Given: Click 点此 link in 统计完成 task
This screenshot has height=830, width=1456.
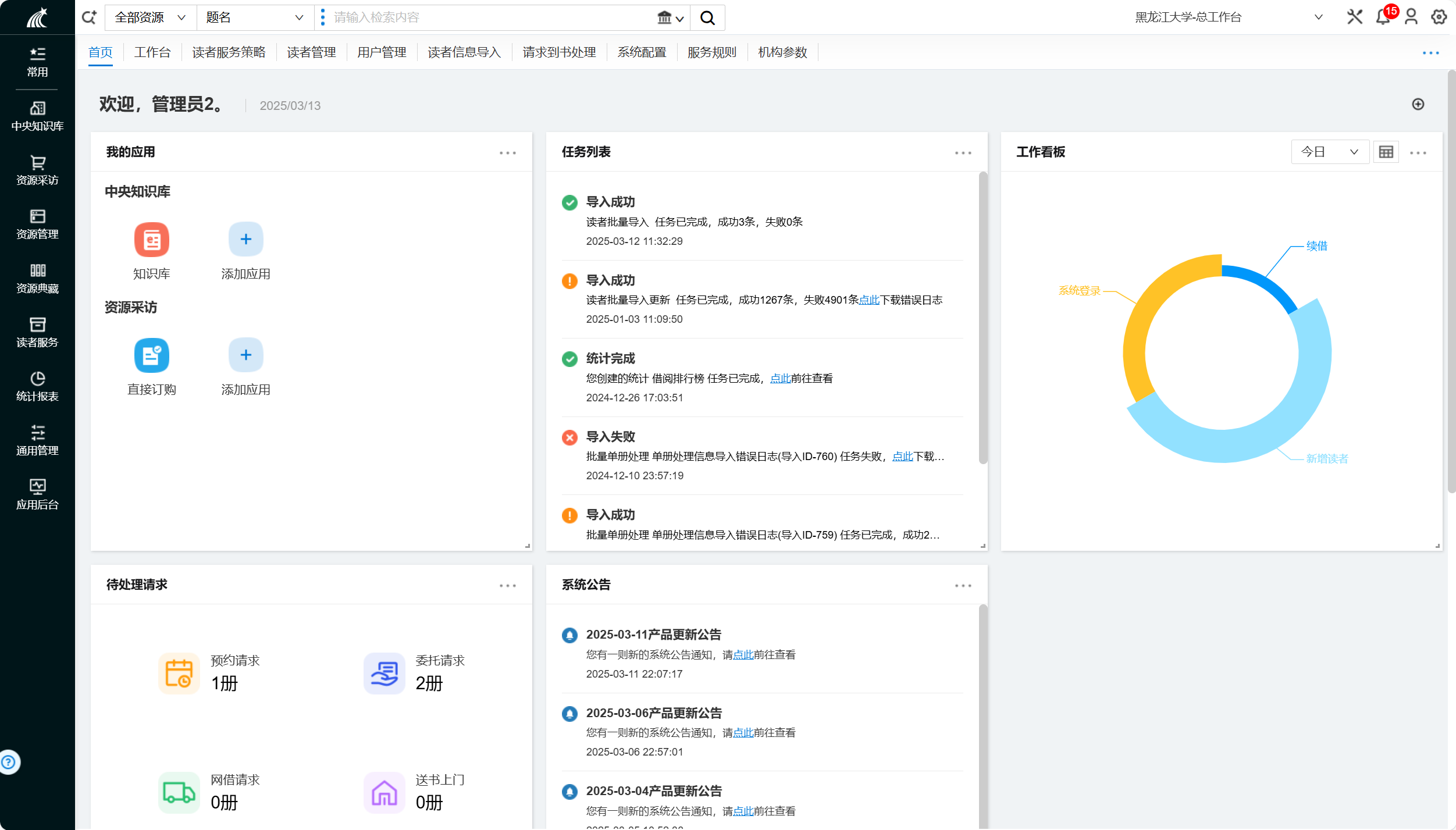Looking at the screenshot, I should pyautogui.click(x=780, y=379).
